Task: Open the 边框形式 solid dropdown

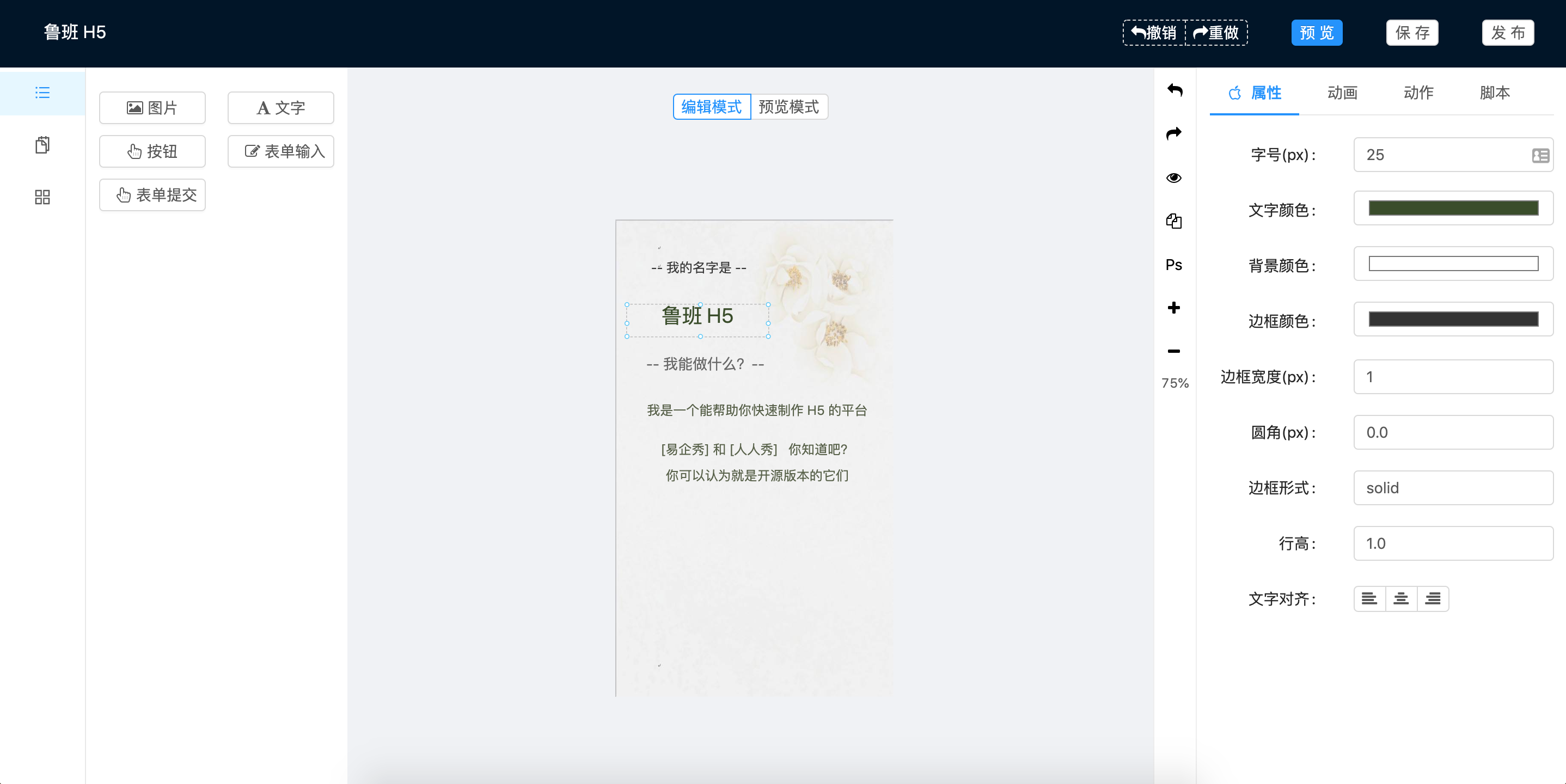Action: 1452,487
